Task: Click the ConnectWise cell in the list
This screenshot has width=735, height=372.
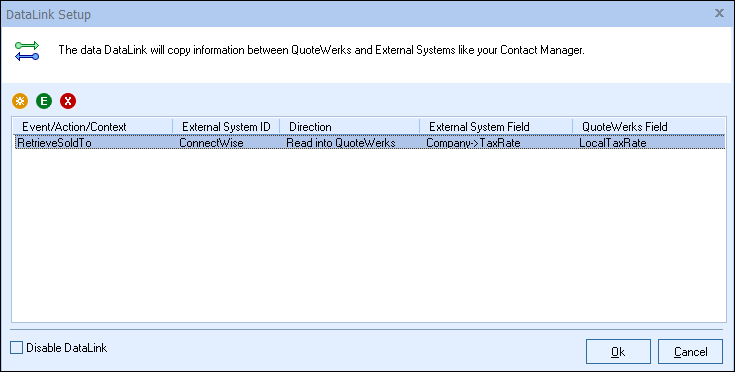Action: coord(211,142)
